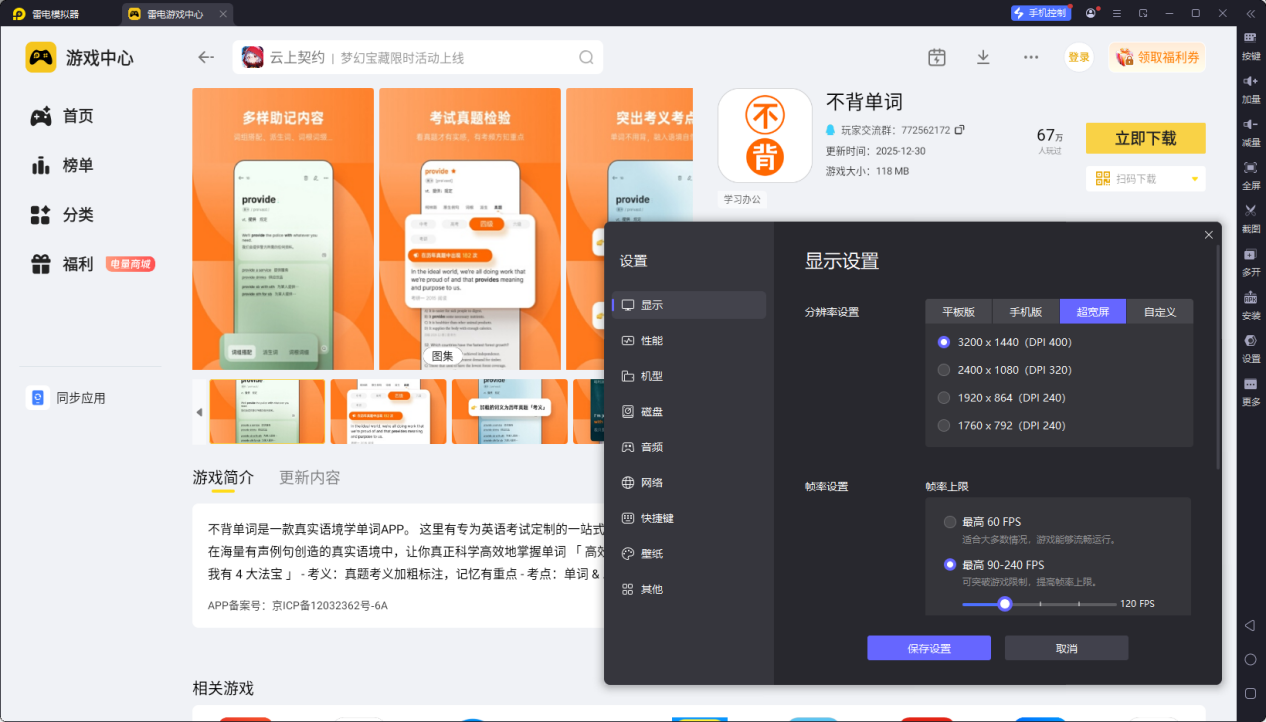
Task: Select the 1920 x 864 resolution
Action: click(943, 397)
